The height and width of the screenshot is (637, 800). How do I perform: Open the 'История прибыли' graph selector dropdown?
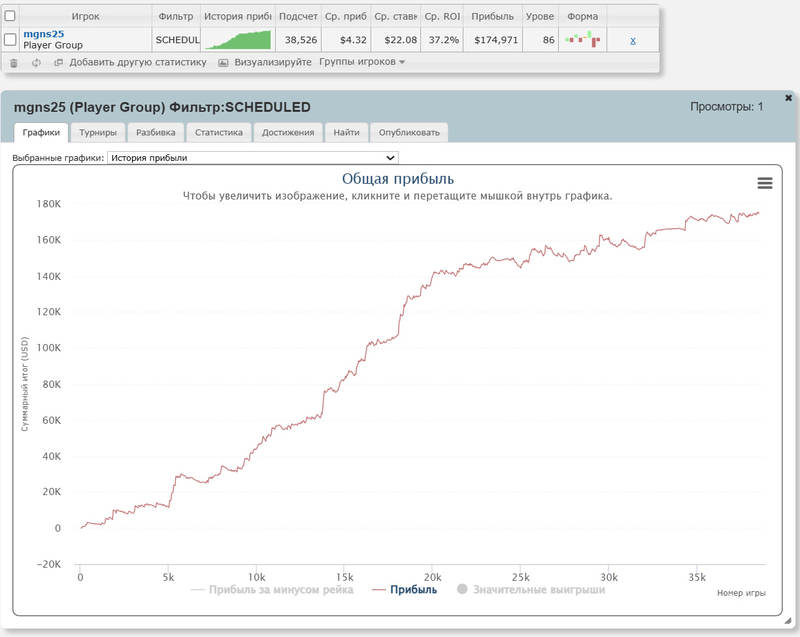click(252, 157)
